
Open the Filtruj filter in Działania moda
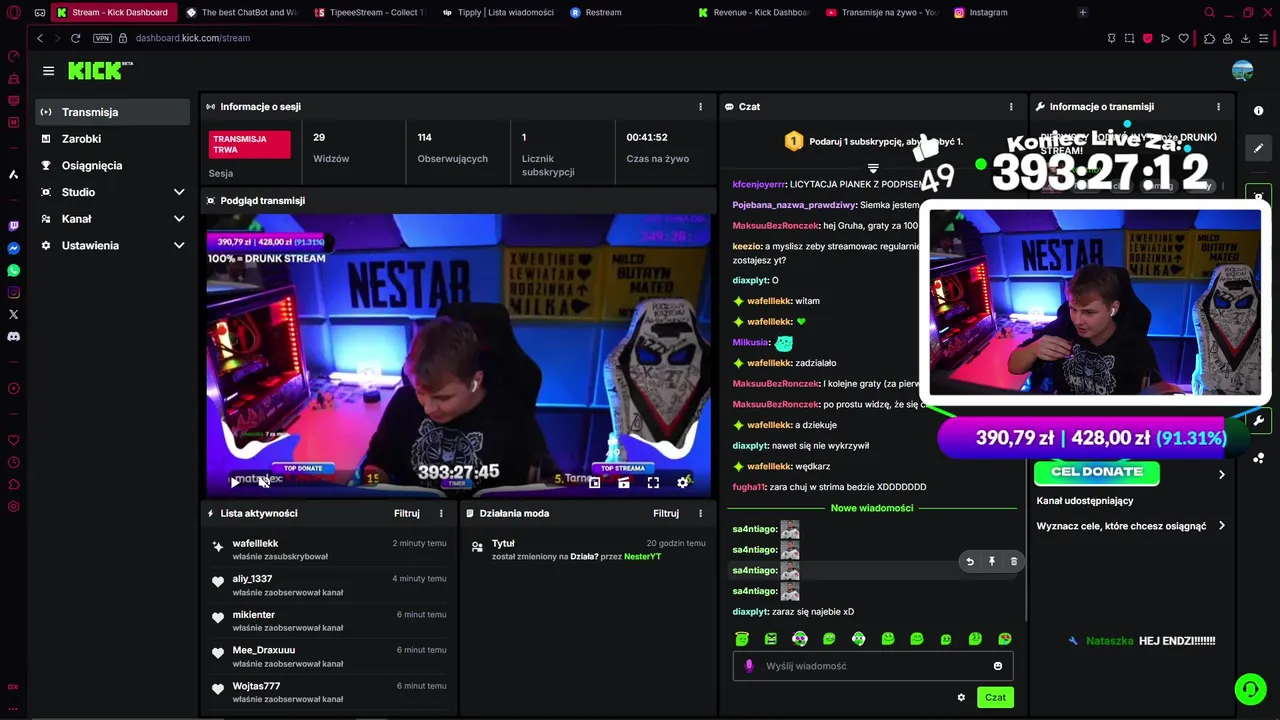point(666,513)
